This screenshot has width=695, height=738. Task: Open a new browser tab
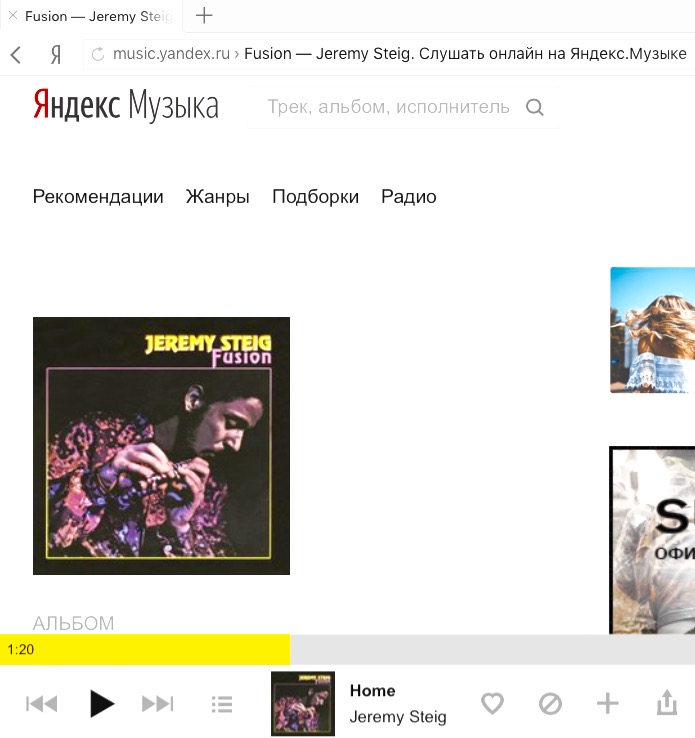point(204,16)
